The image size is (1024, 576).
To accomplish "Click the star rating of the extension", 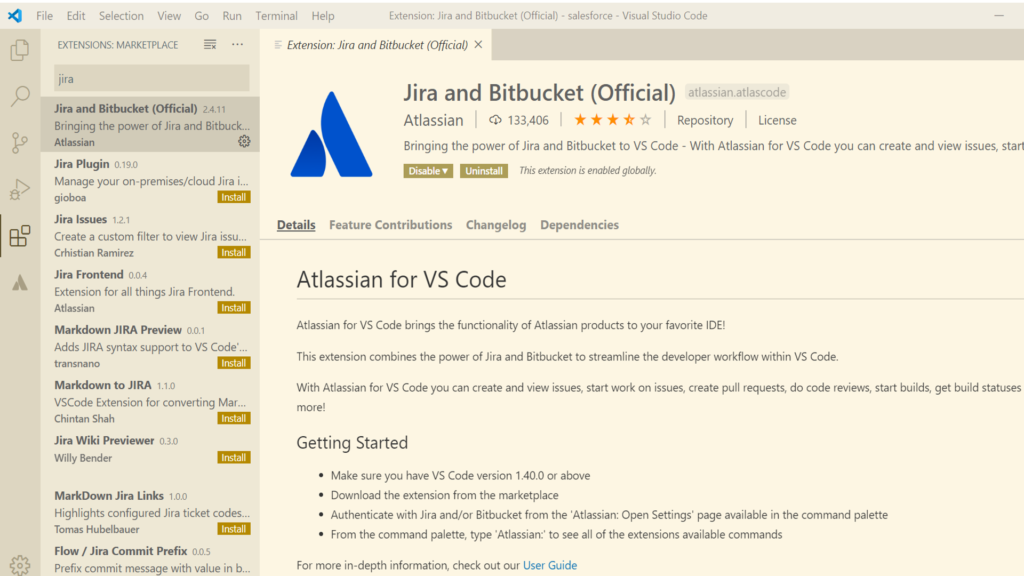I will click(613, 120).
